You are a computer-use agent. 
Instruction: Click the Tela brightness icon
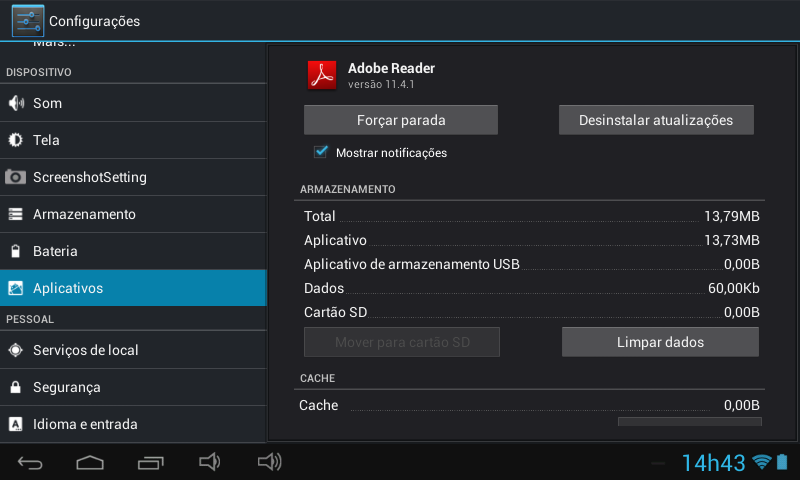coord(16,140)
